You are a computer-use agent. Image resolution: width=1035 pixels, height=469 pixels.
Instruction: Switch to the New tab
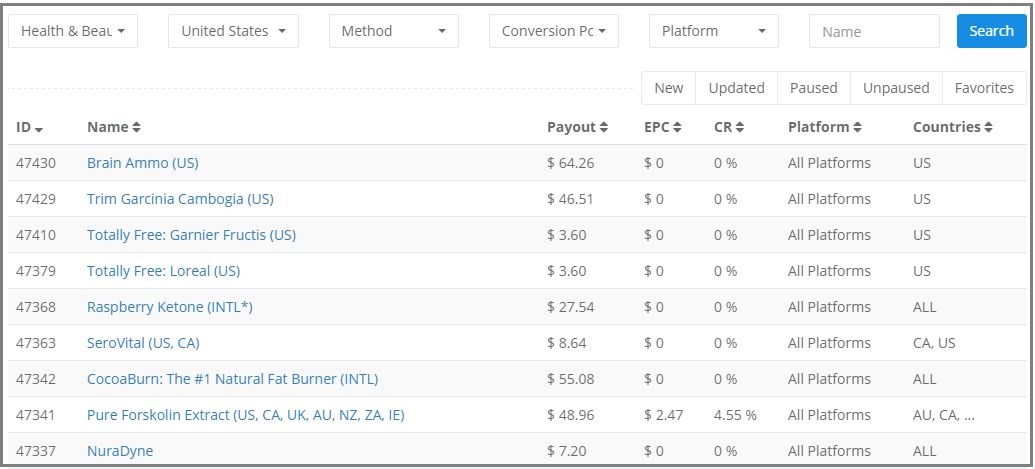[x=669, y=88]
